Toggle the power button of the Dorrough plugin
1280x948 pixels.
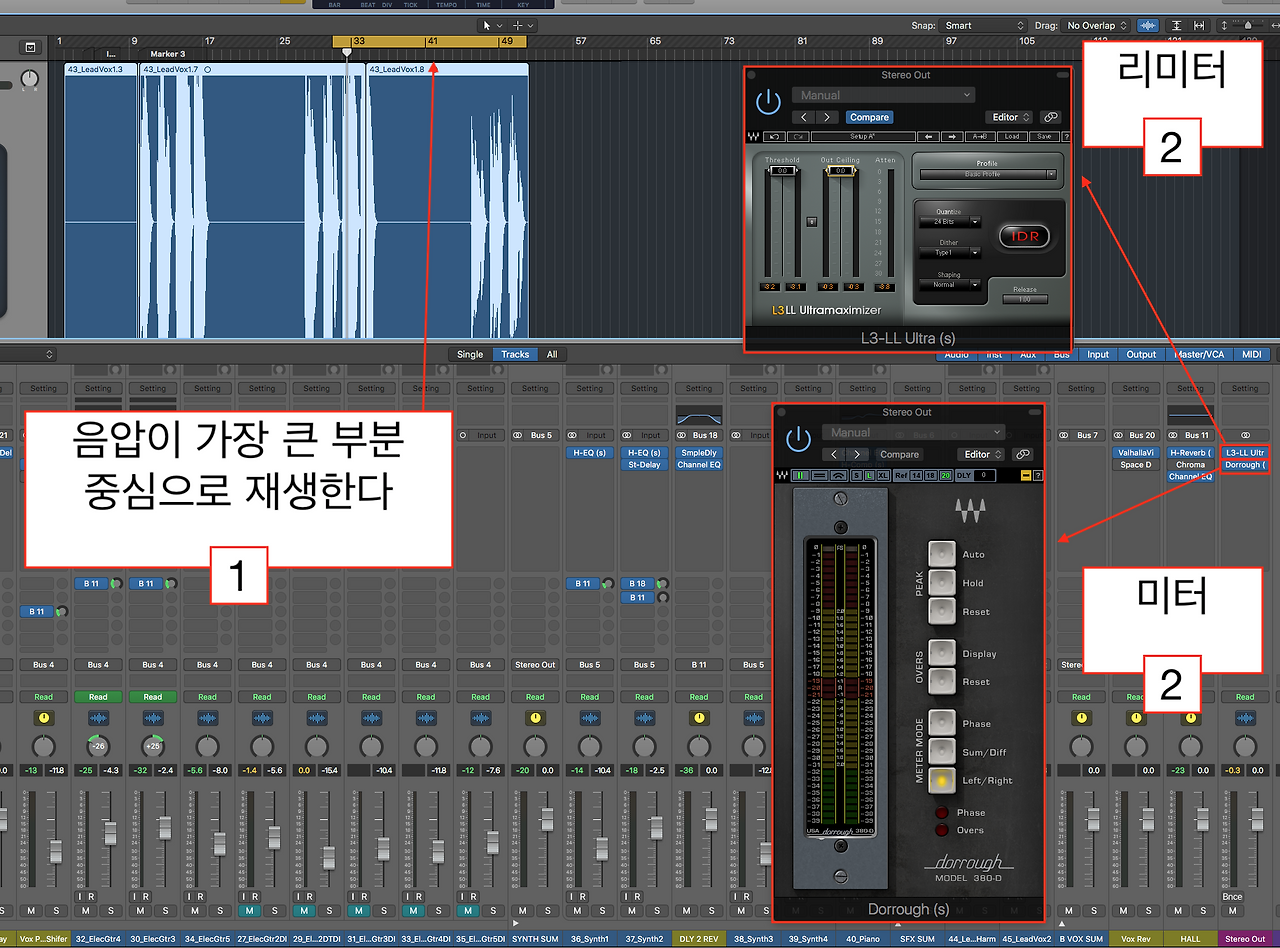(x=798, y=438)
